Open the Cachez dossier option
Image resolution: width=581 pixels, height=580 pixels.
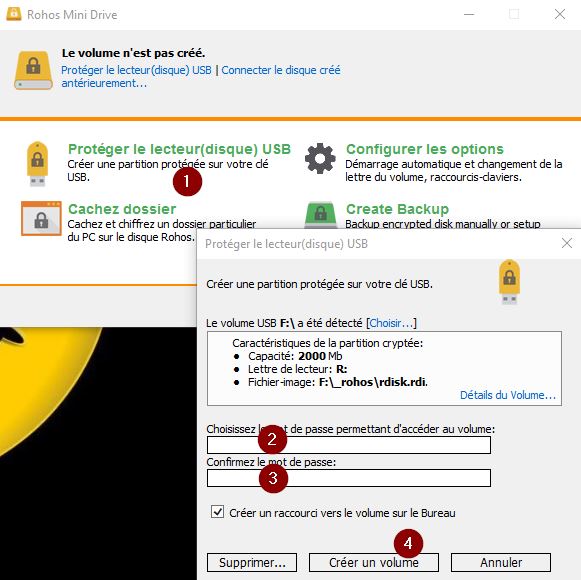[x=122, y=209]
